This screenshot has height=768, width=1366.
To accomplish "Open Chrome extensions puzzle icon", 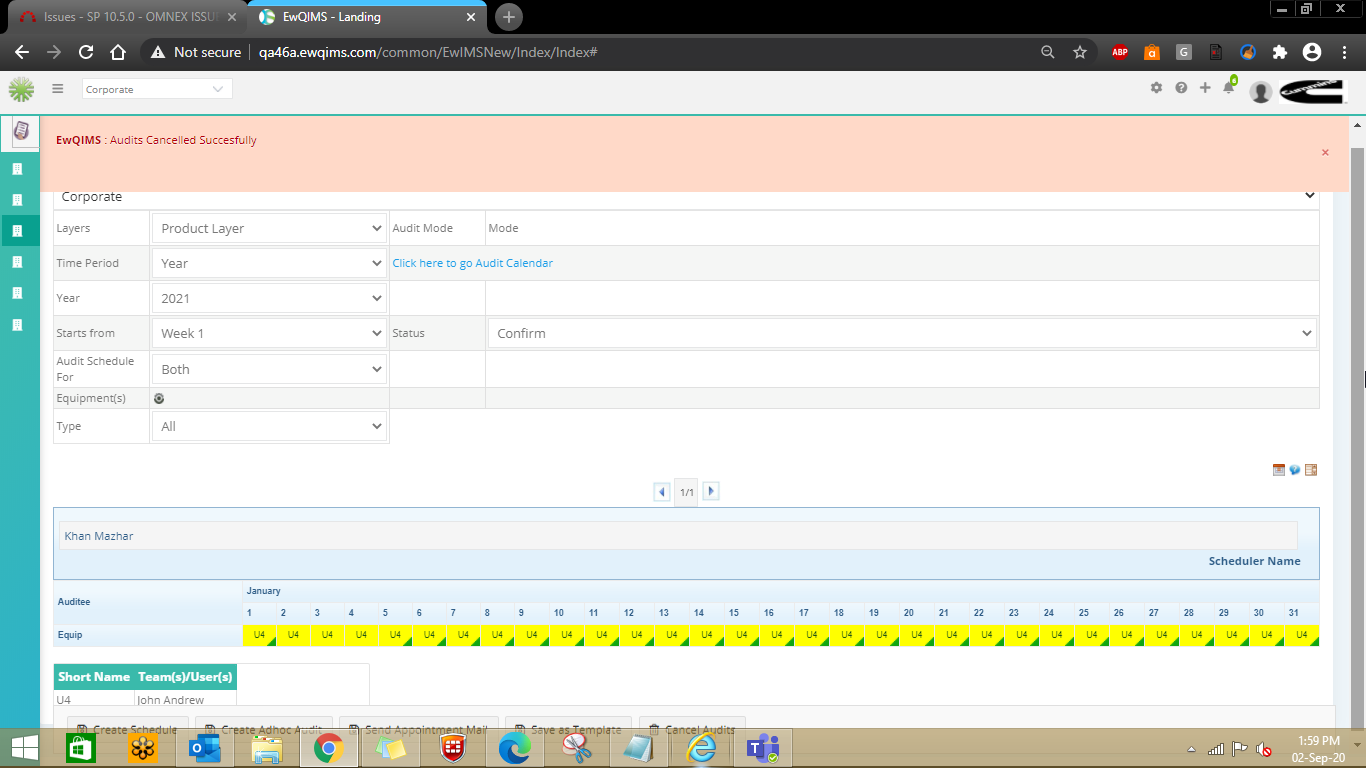I will 1280,52.
